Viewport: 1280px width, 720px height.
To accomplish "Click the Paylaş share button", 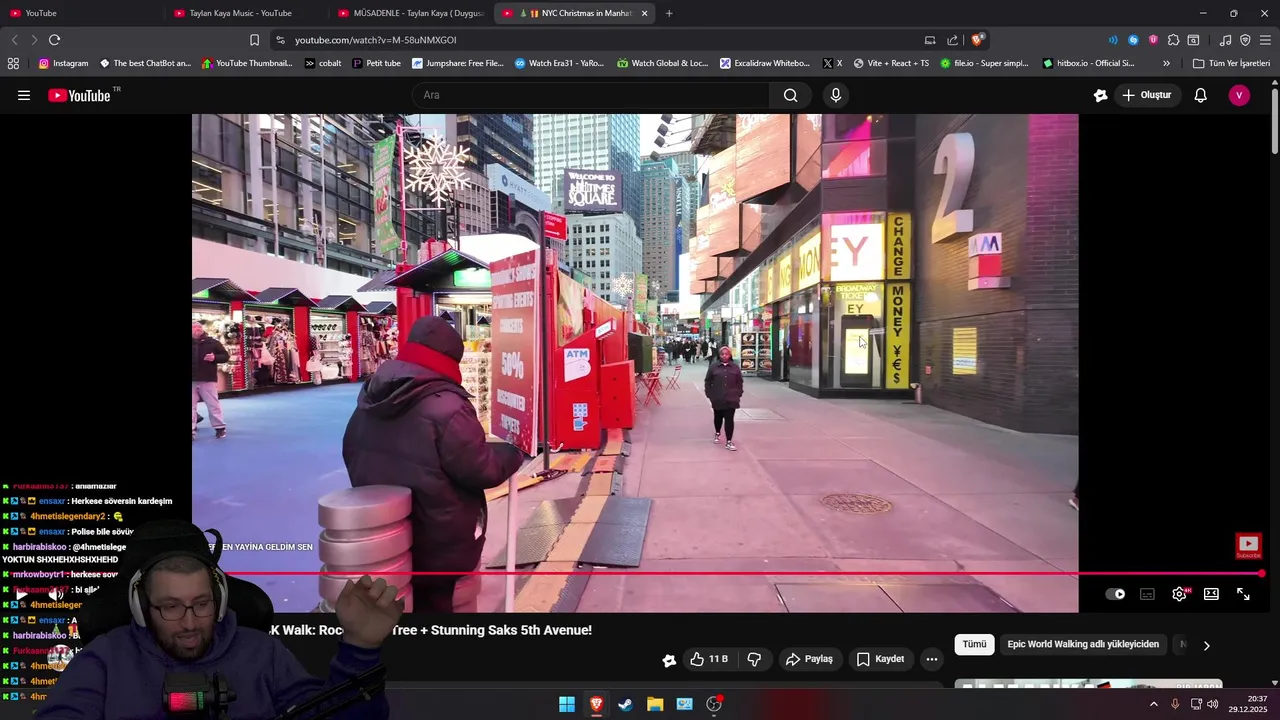I will 809,659.
